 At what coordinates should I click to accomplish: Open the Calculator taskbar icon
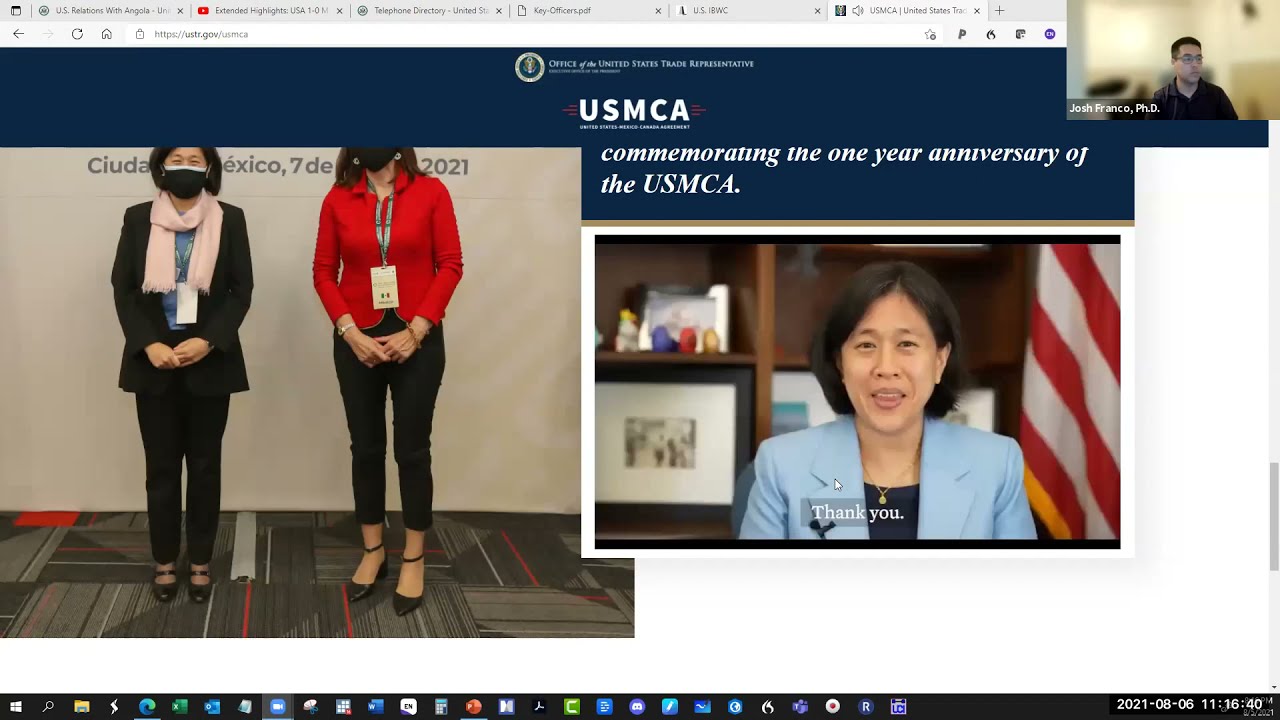[441, 707]
